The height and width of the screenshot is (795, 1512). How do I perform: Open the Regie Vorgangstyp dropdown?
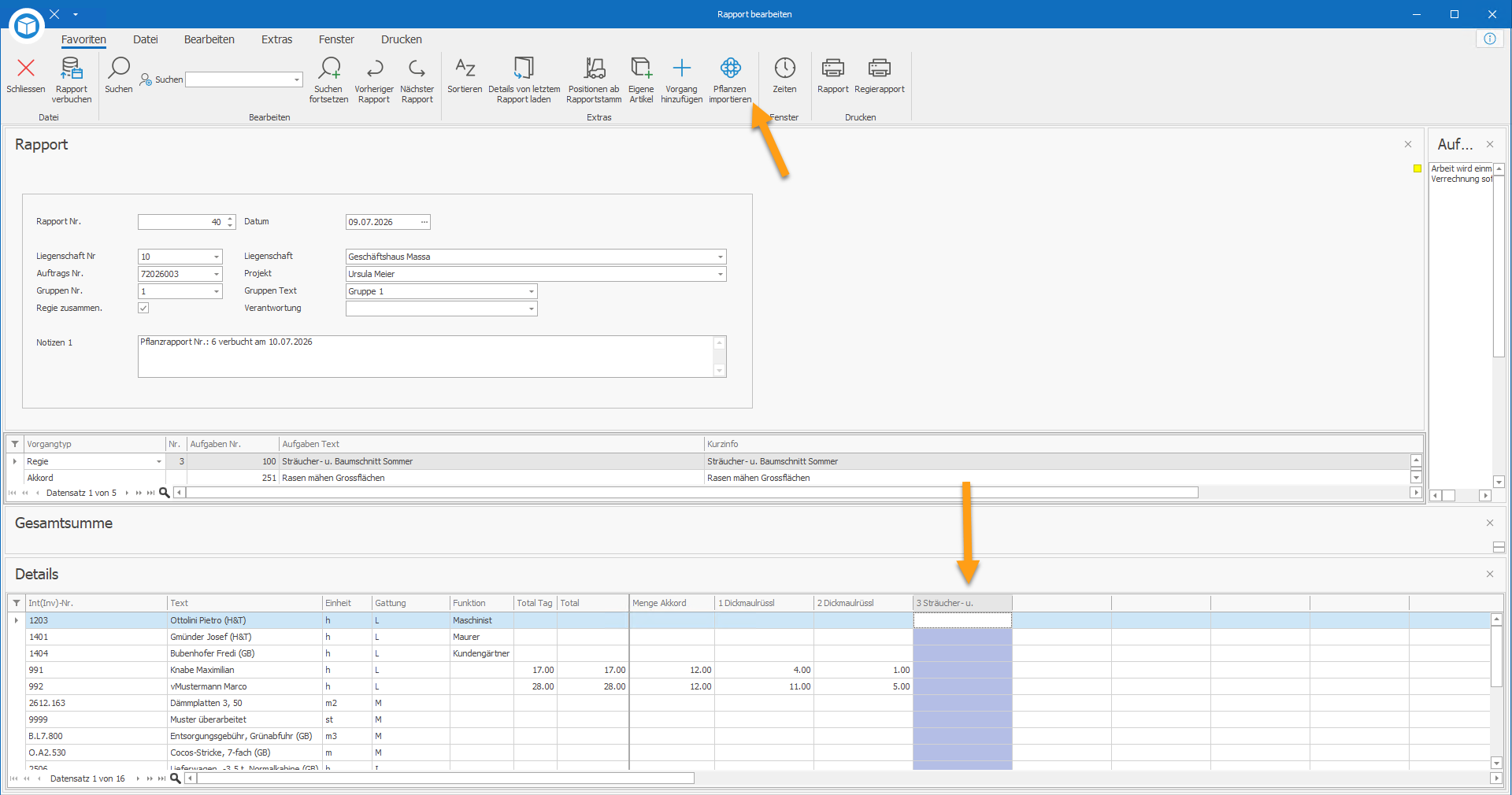158,461
